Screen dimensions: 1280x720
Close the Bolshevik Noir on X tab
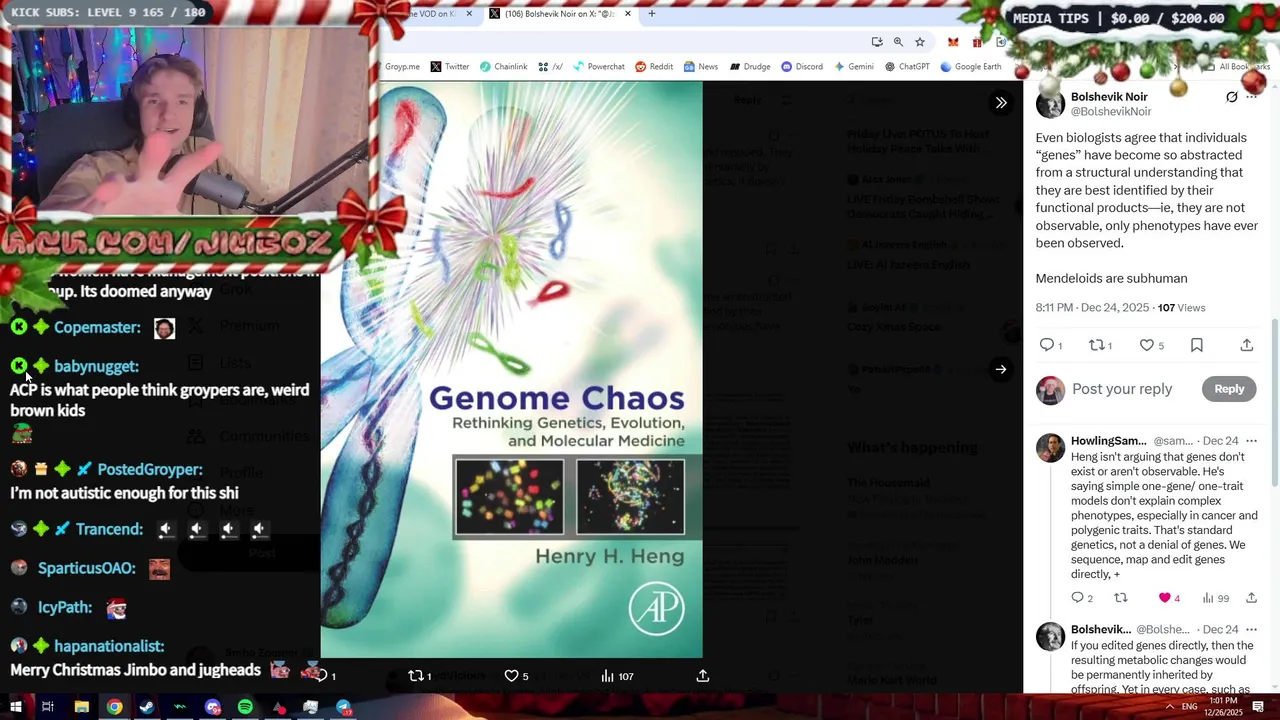click(628, 13)
